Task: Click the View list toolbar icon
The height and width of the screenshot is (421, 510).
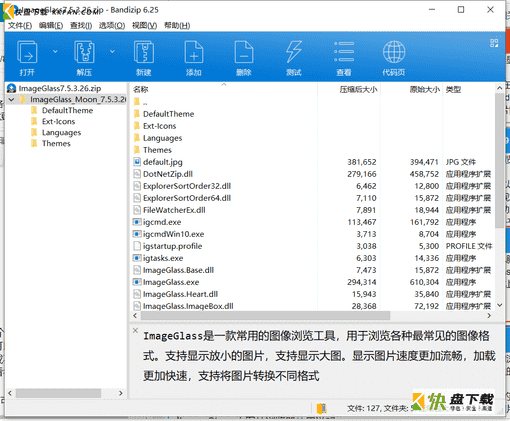Action: 344,52
